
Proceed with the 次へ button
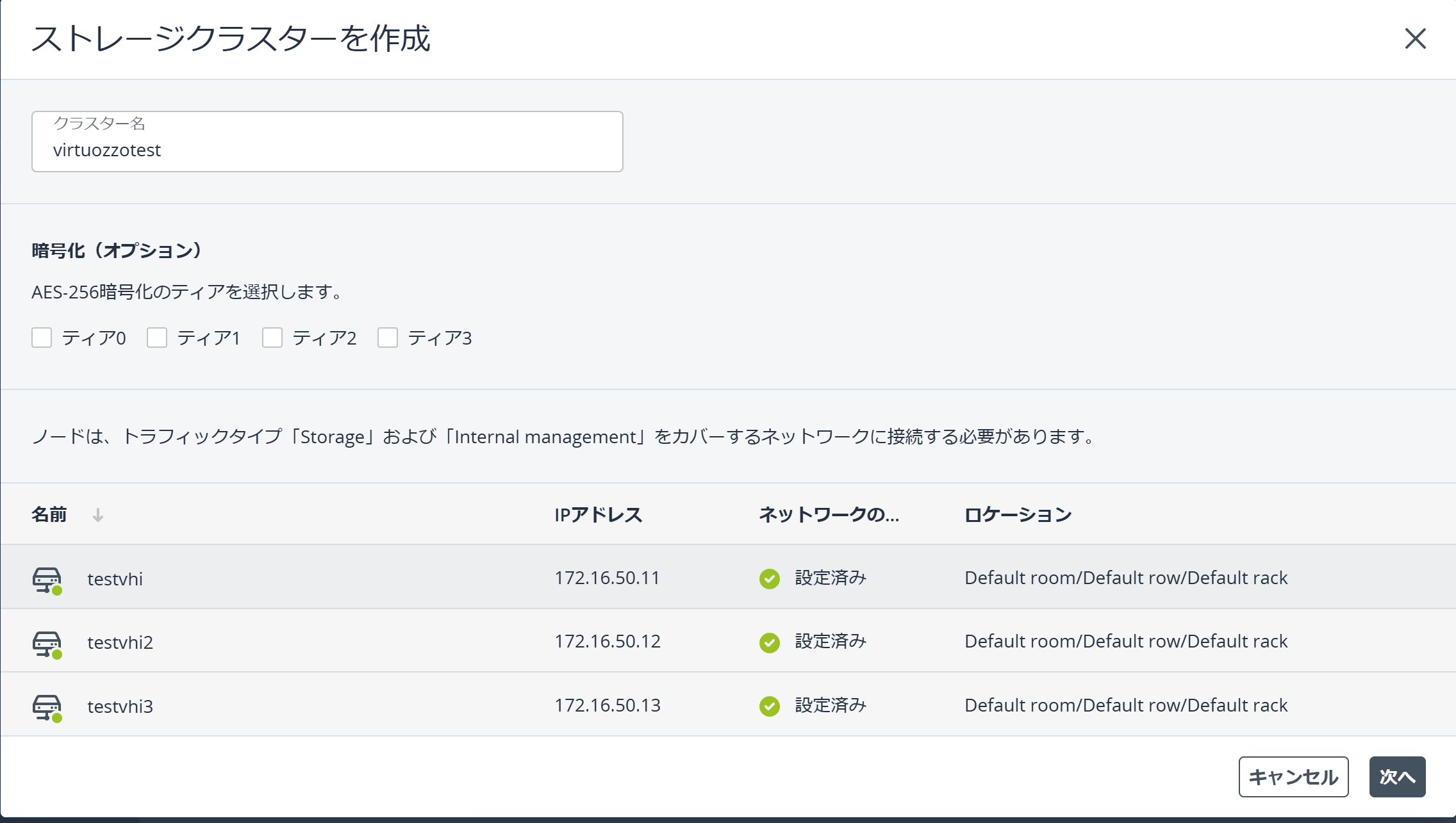pyautogui.click(x=1397, y=776)
